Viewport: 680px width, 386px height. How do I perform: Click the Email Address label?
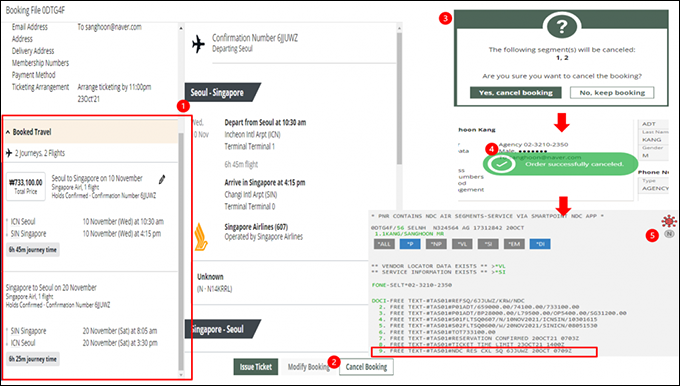[x=30, y=27]
